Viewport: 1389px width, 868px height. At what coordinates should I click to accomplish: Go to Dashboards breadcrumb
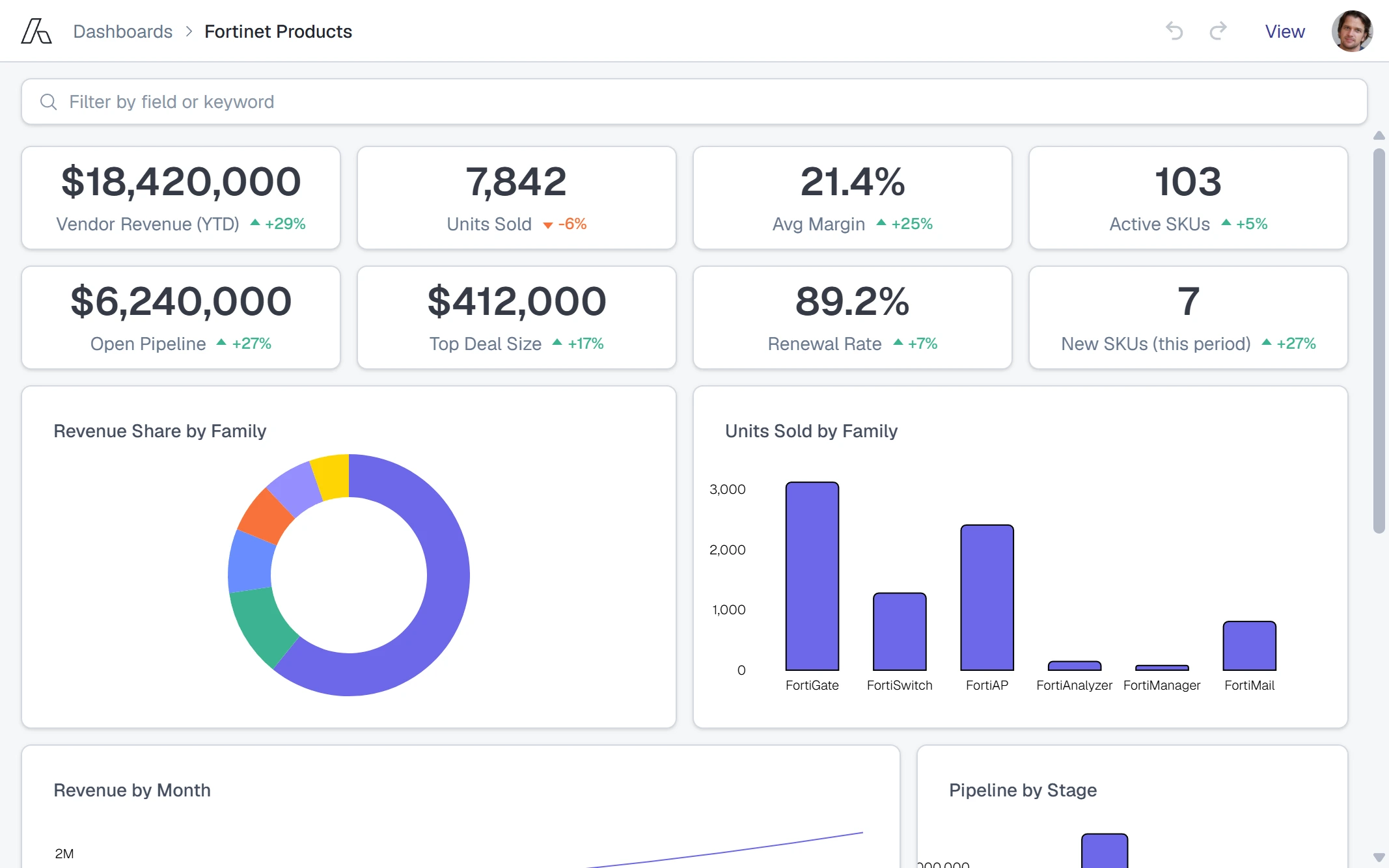coord(122,31)
